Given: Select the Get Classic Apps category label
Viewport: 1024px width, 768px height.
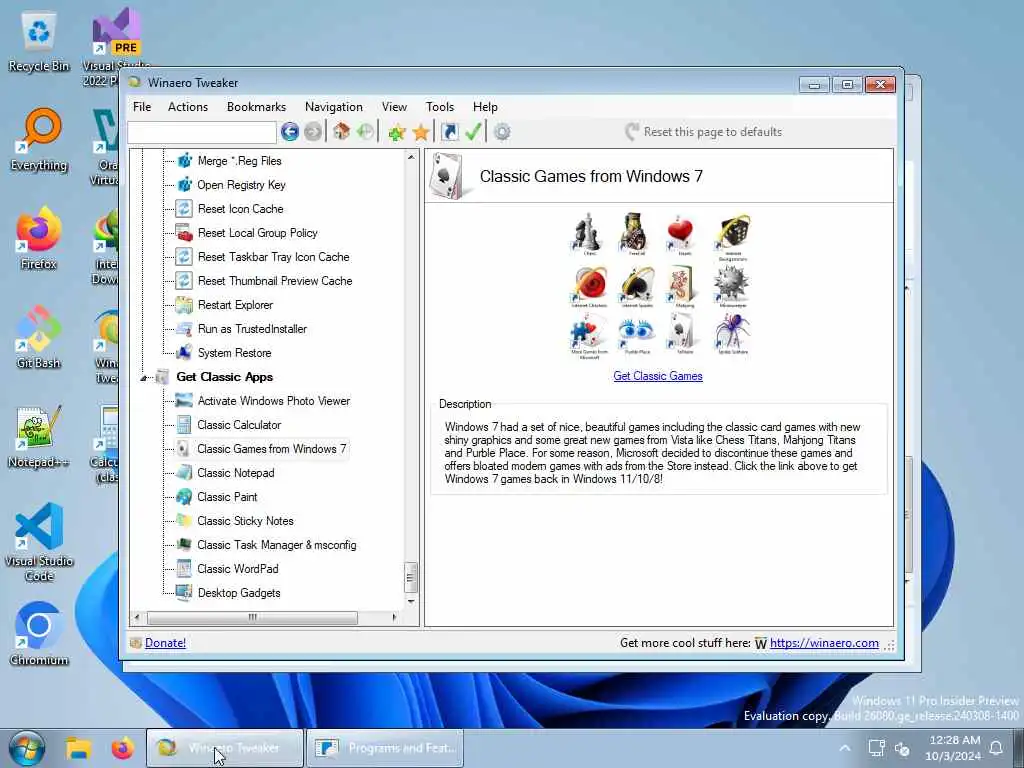Looking at the screenshot, I should tap(225, 377).
